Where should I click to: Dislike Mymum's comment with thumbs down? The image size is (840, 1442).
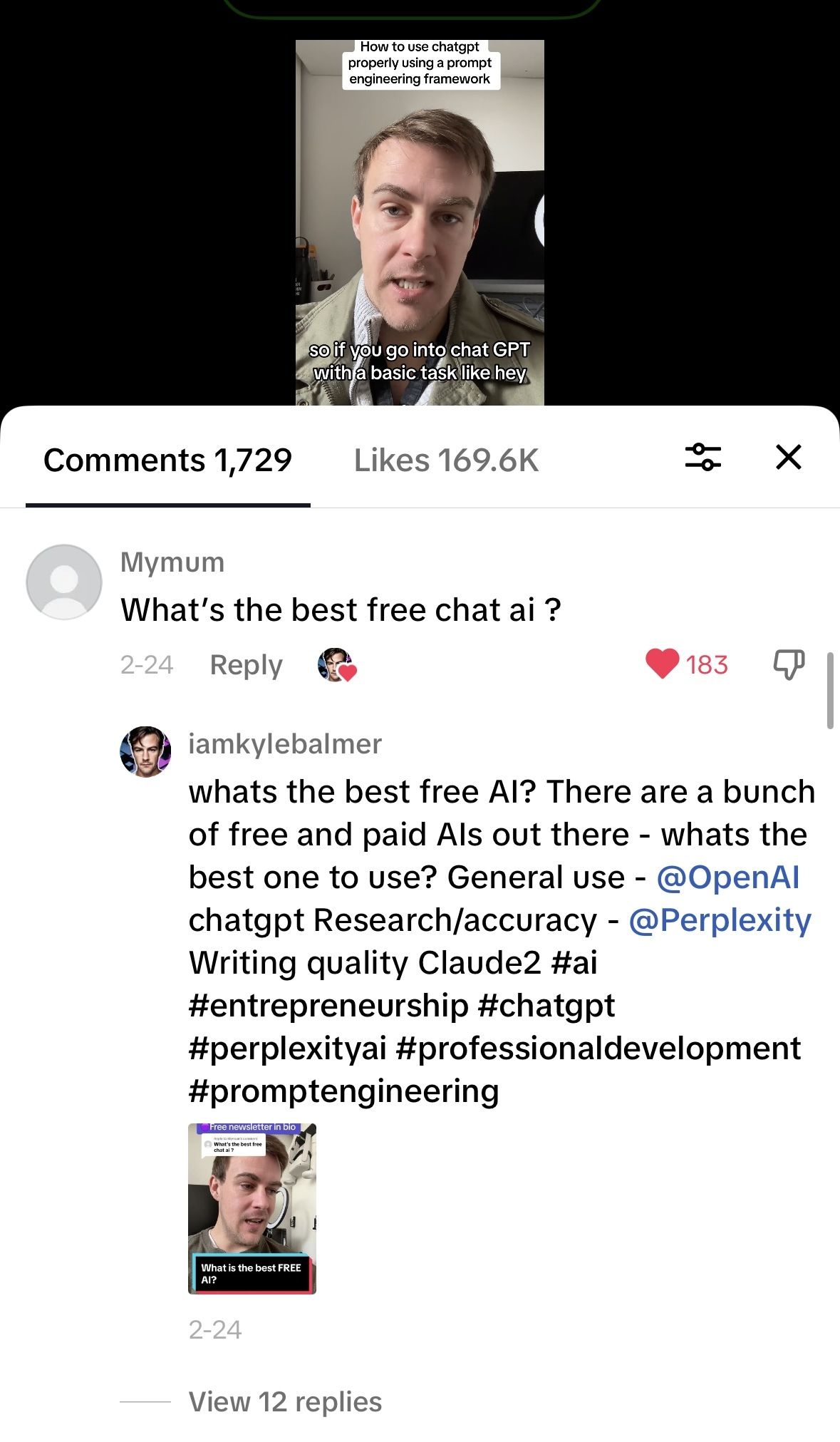[789, 664]
